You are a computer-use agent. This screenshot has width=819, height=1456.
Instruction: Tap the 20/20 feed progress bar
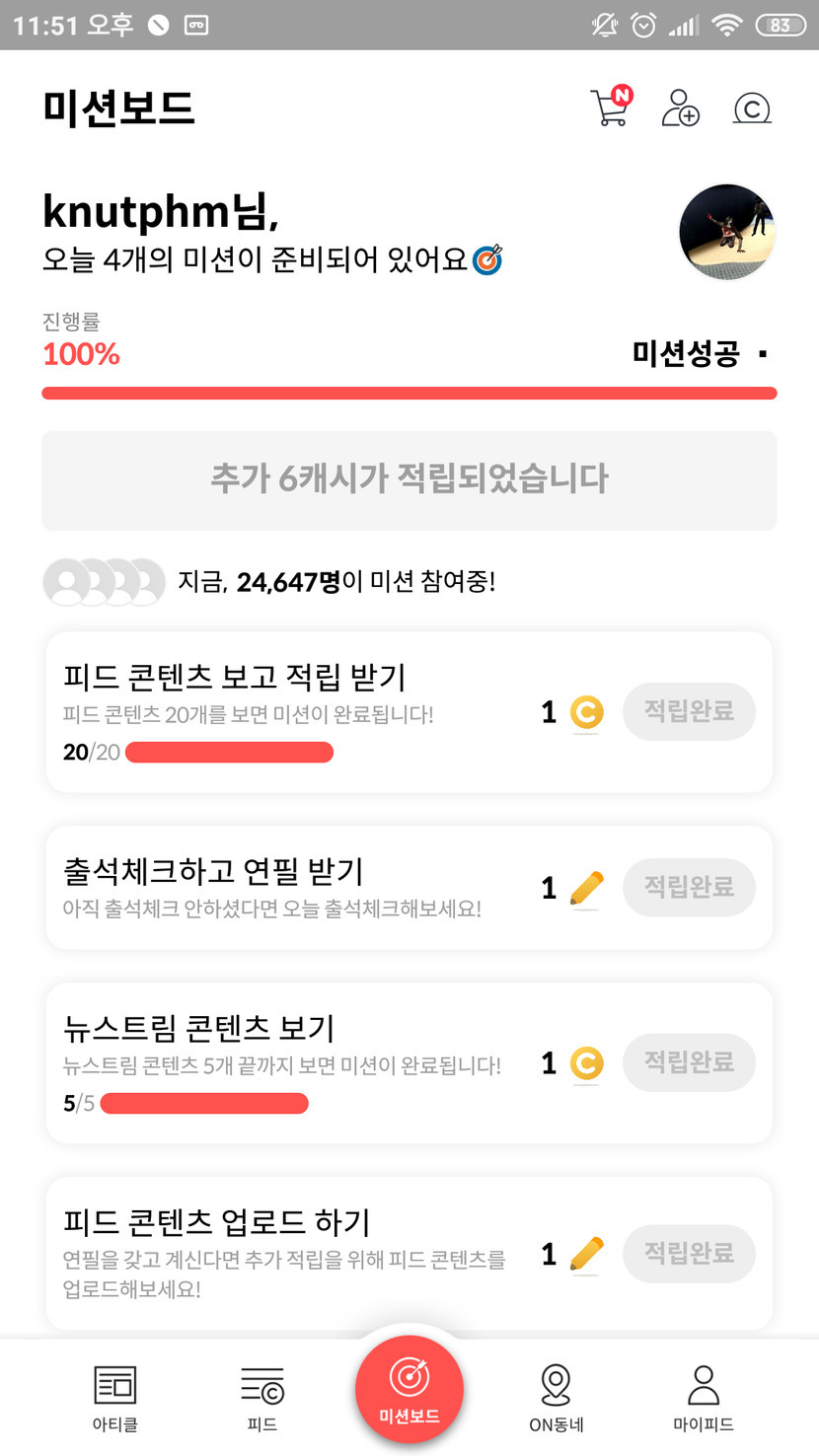coord(229,753)
